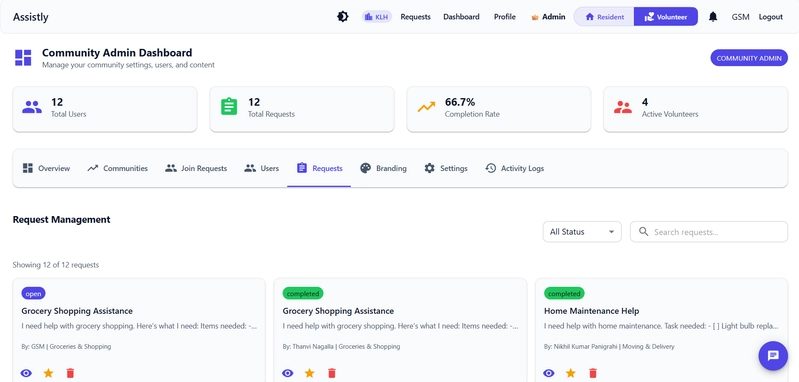The image size is (799, 382).
Task: Open the Settings tab
Action: [446, 168]
